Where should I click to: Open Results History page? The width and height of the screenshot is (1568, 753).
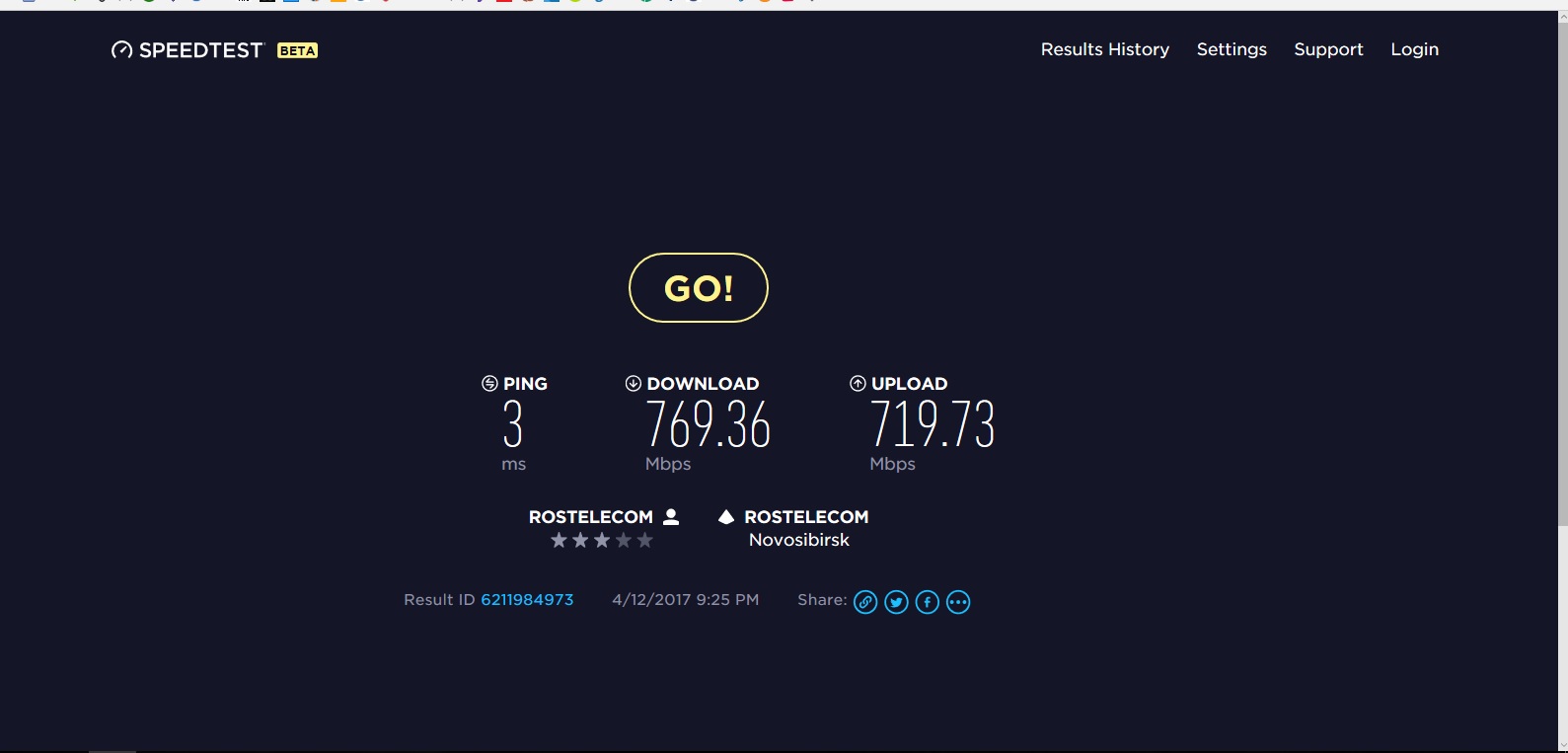click(1105, 49)
